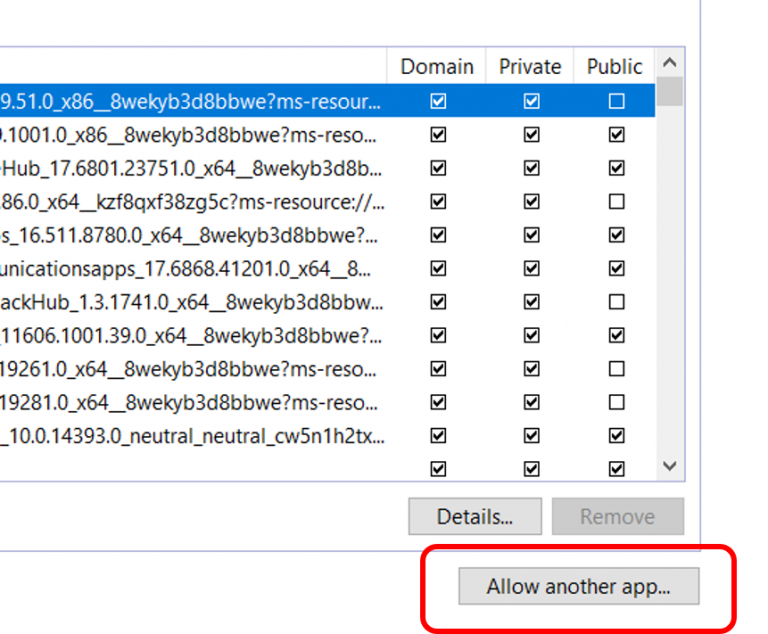Click the Private column header

(x=530, y=67)
